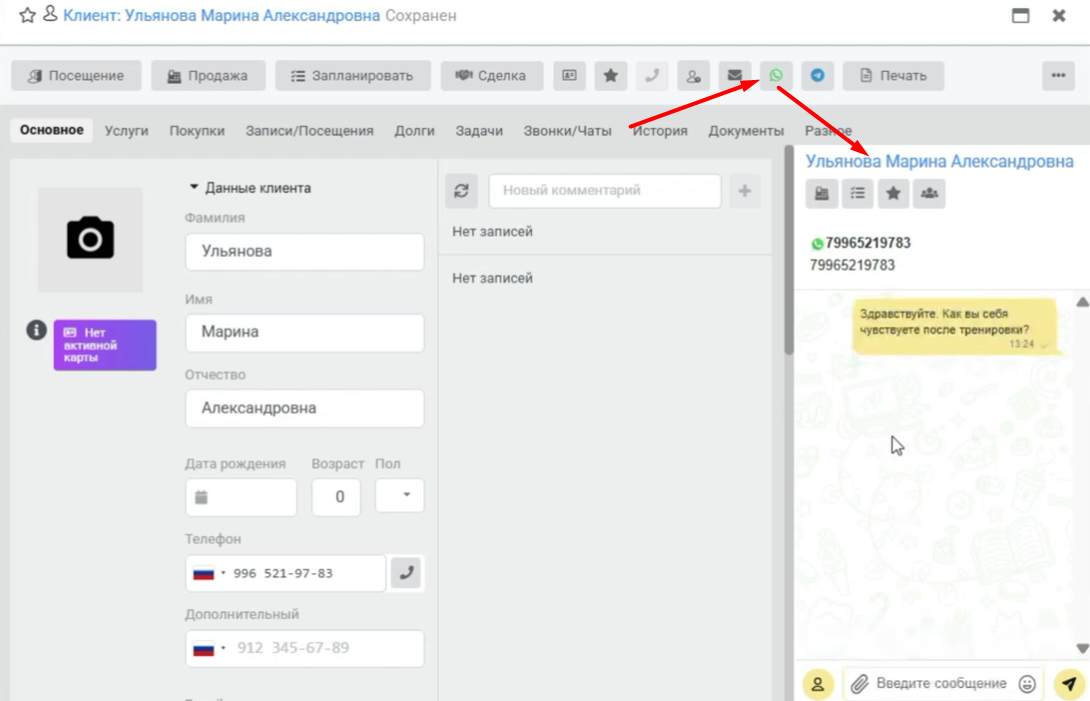Click the Нет активной карты badge
The height and width of the screenshot is (701, 1090).
[105, 345]
